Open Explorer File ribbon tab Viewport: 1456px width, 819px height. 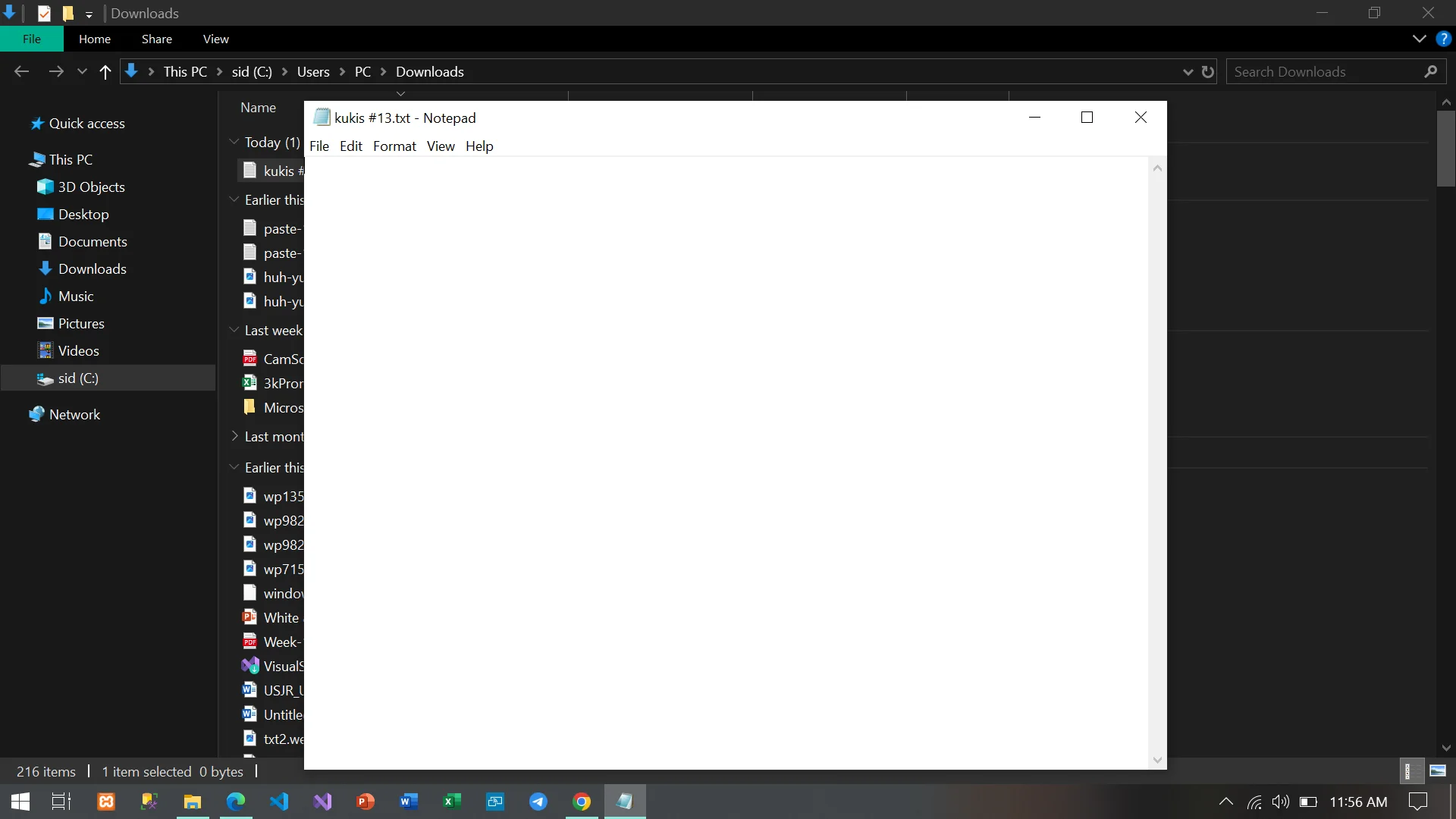(x=32, y=39)
